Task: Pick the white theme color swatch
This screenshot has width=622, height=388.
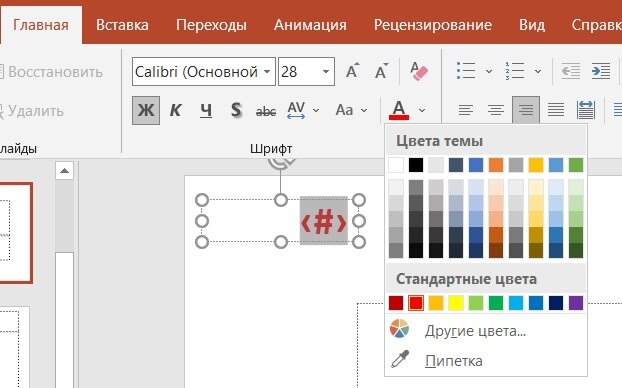Action: click(x=396, y=165)
